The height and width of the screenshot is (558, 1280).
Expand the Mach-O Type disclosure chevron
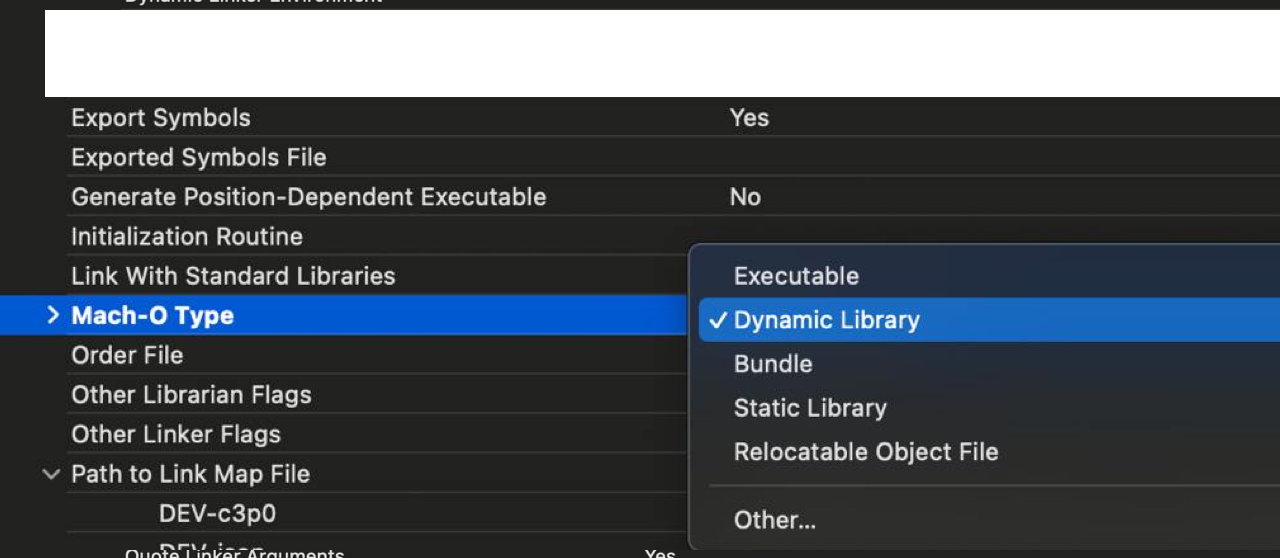[x=53, y=315]
